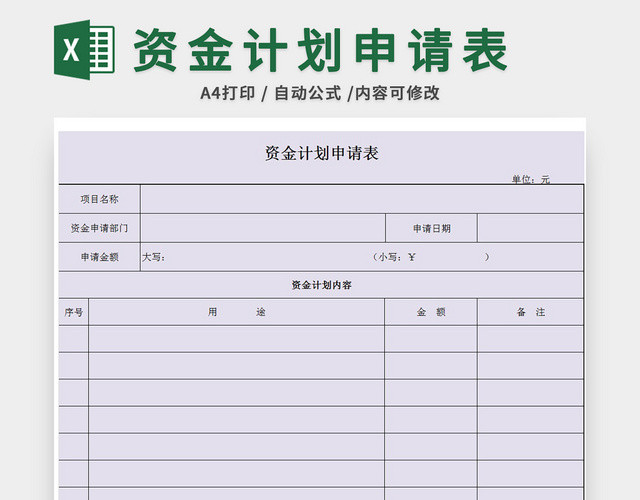This screenshot has height=500, width=640.
Task: Select the 申请日期 label cell
Action: click(431, 228)
